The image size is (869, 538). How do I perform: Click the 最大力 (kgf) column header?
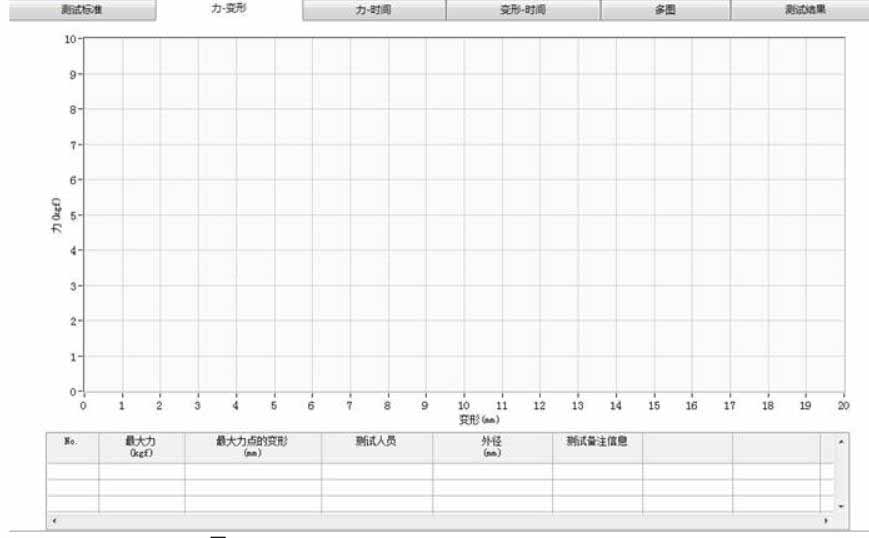(141, 446)
